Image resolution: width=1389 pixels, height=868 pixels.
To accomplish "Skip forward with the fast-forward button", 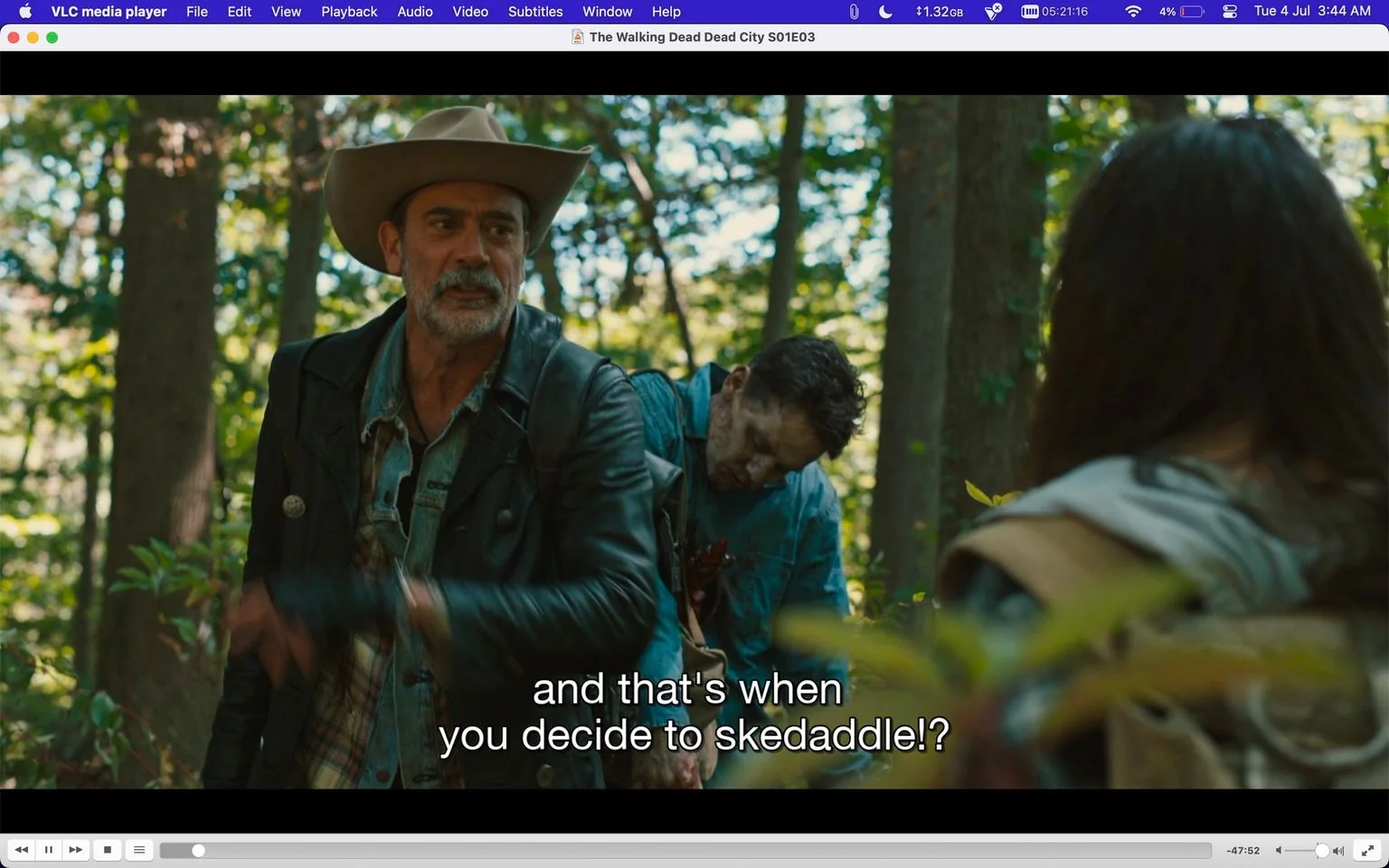I will point(76,850).
